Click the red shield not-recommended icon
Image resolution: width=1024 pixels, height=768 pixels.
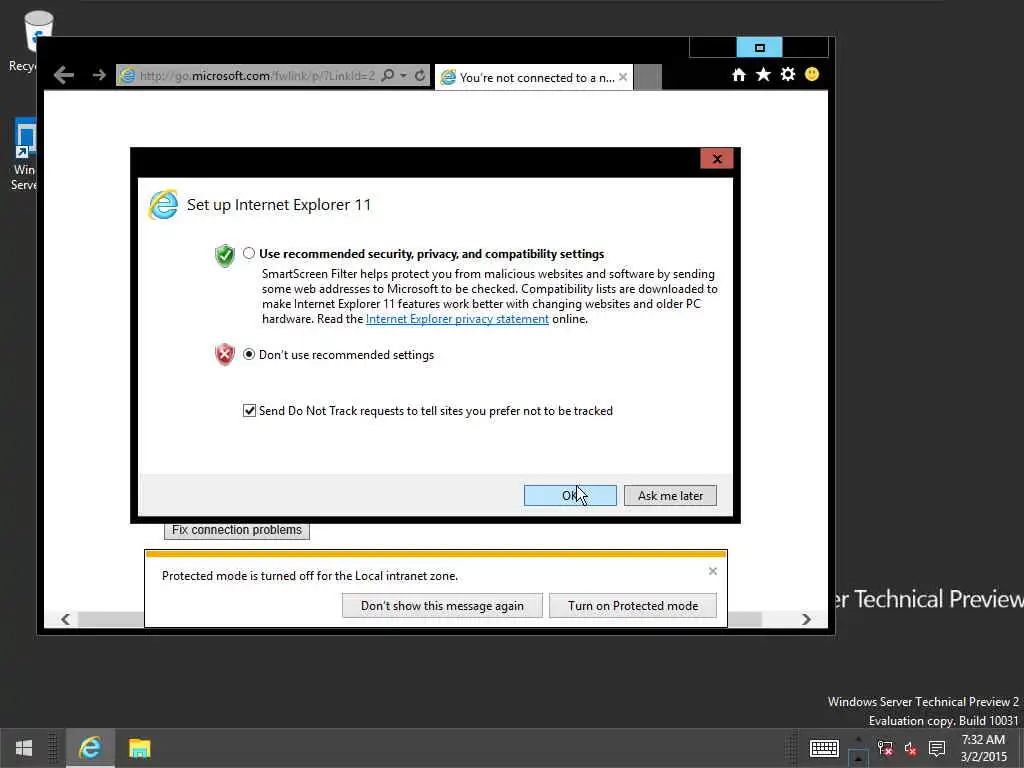click(225, 355)
